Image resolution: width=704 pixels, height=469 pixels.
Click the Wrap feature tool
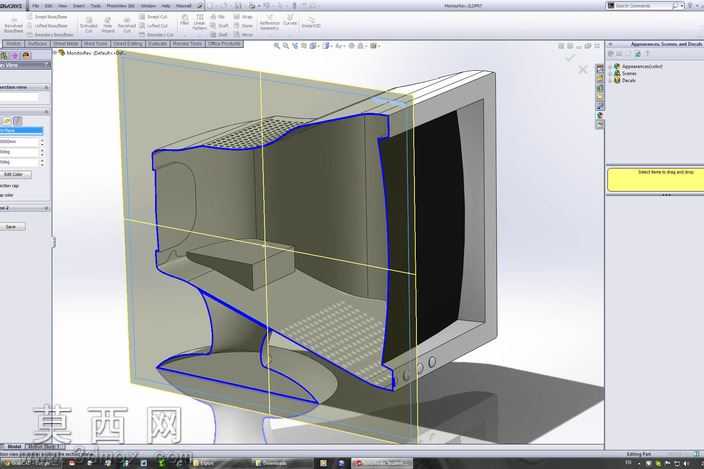click(243, 17)
